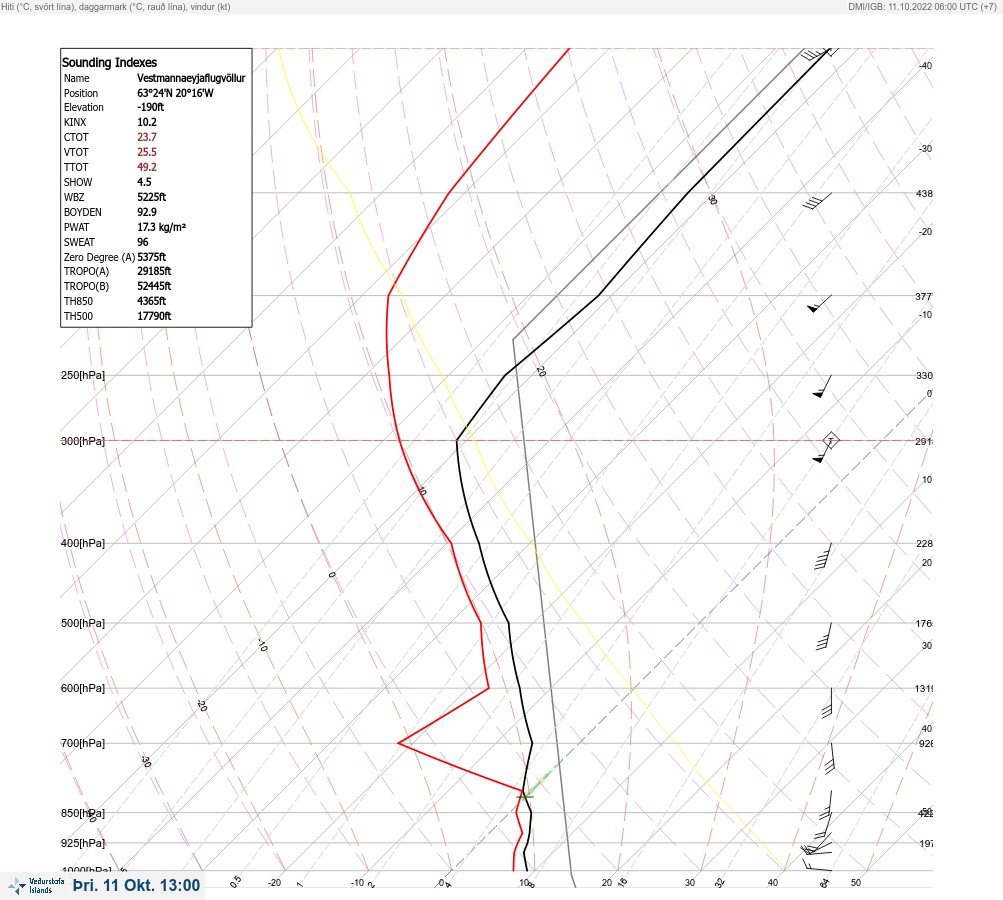Select the tropopause diamond marker at 300hPa
The width and height of the screenshot is (1003, 900).
(x=830, y=441)
